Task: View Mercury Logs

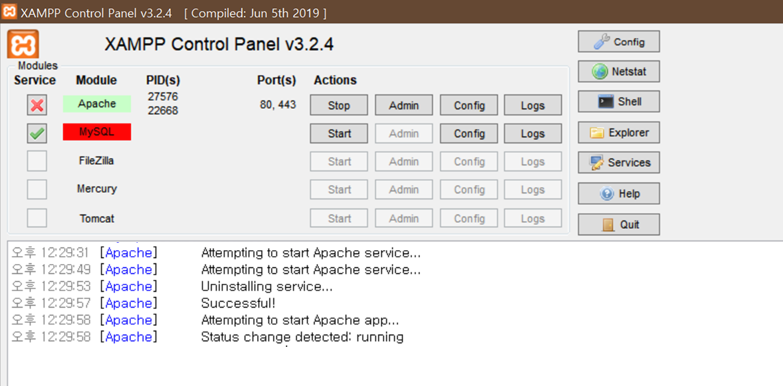Action: pos(533,189)
